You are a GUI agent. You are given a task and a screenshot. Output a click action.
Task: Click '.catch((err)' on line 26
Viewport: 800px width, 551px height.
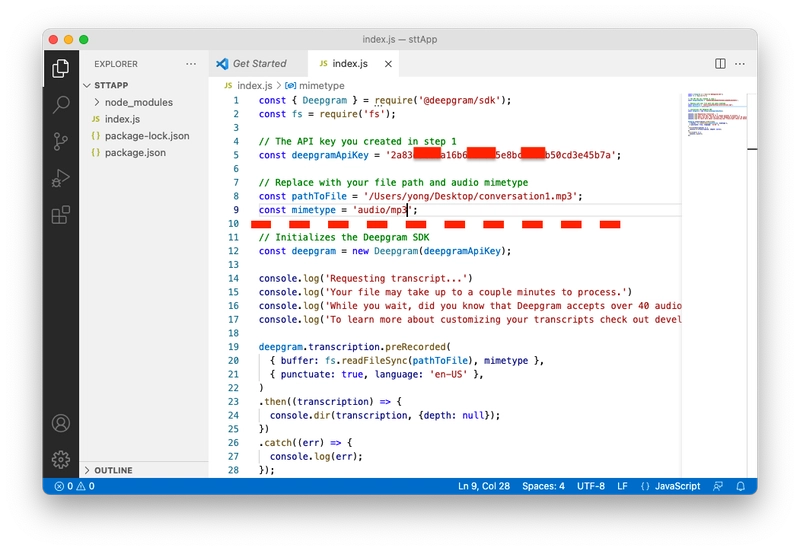291,442
